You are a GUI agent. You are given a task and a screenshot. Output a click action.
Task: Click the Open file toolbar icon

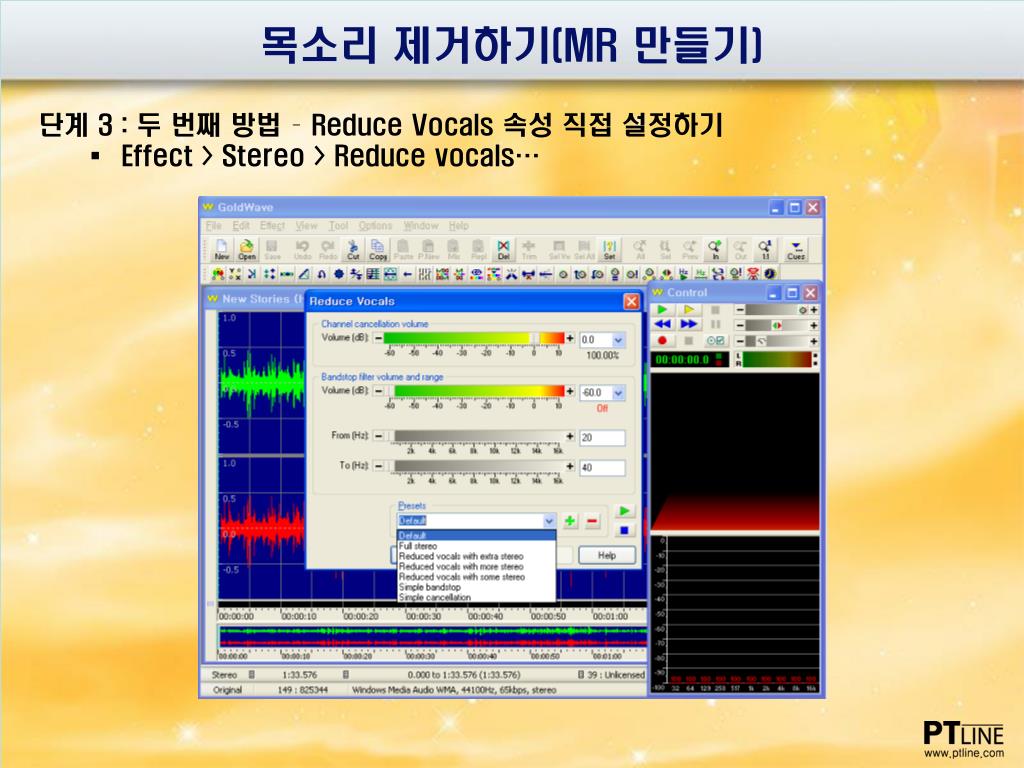[247, 249]
